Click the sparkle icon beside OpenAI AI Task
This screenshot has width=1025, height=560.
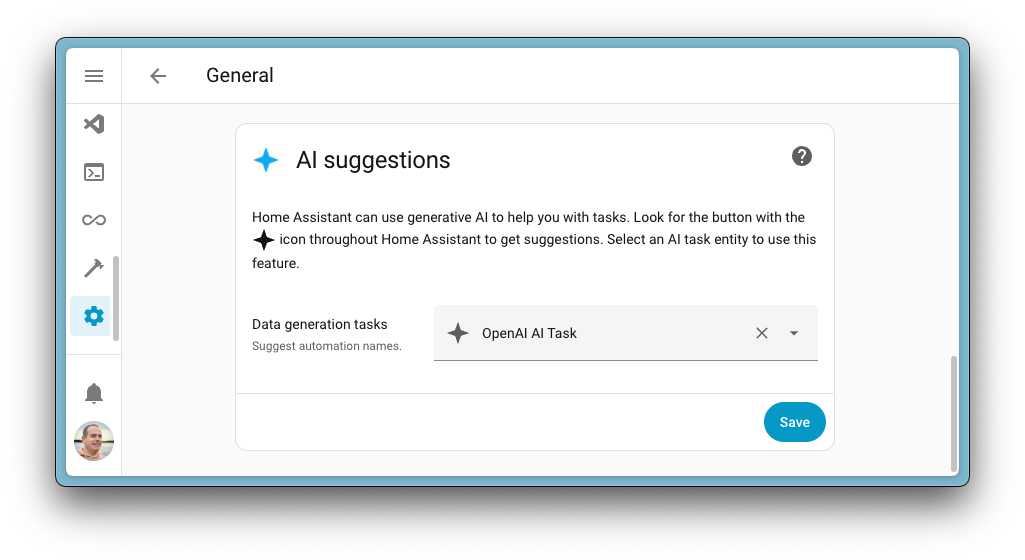tap(458, 333)
